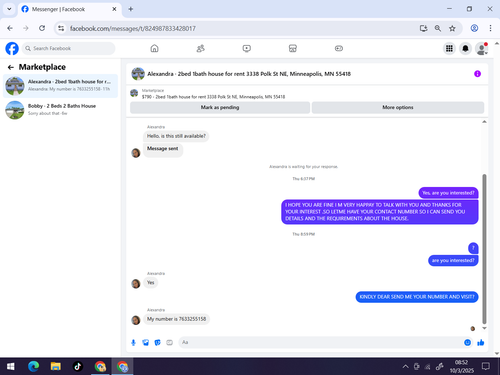Click message 'My number is 7633255158'

point(177,319)
